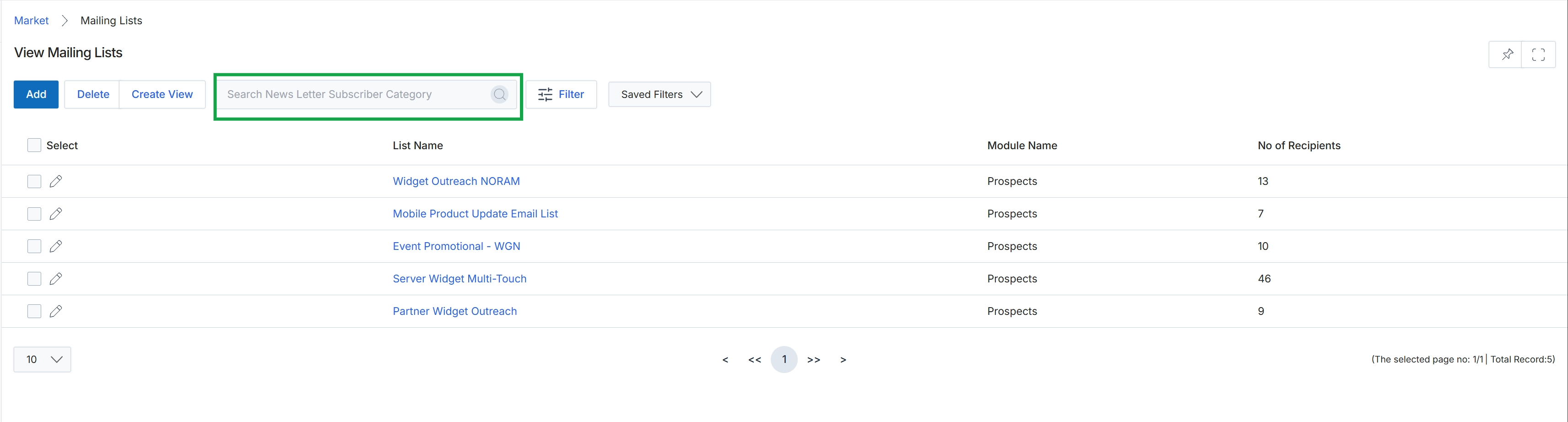Edit Widget Outreach NORAM with pencil icon
This screenshot has height=422, width=1568.
pos(56,181)
